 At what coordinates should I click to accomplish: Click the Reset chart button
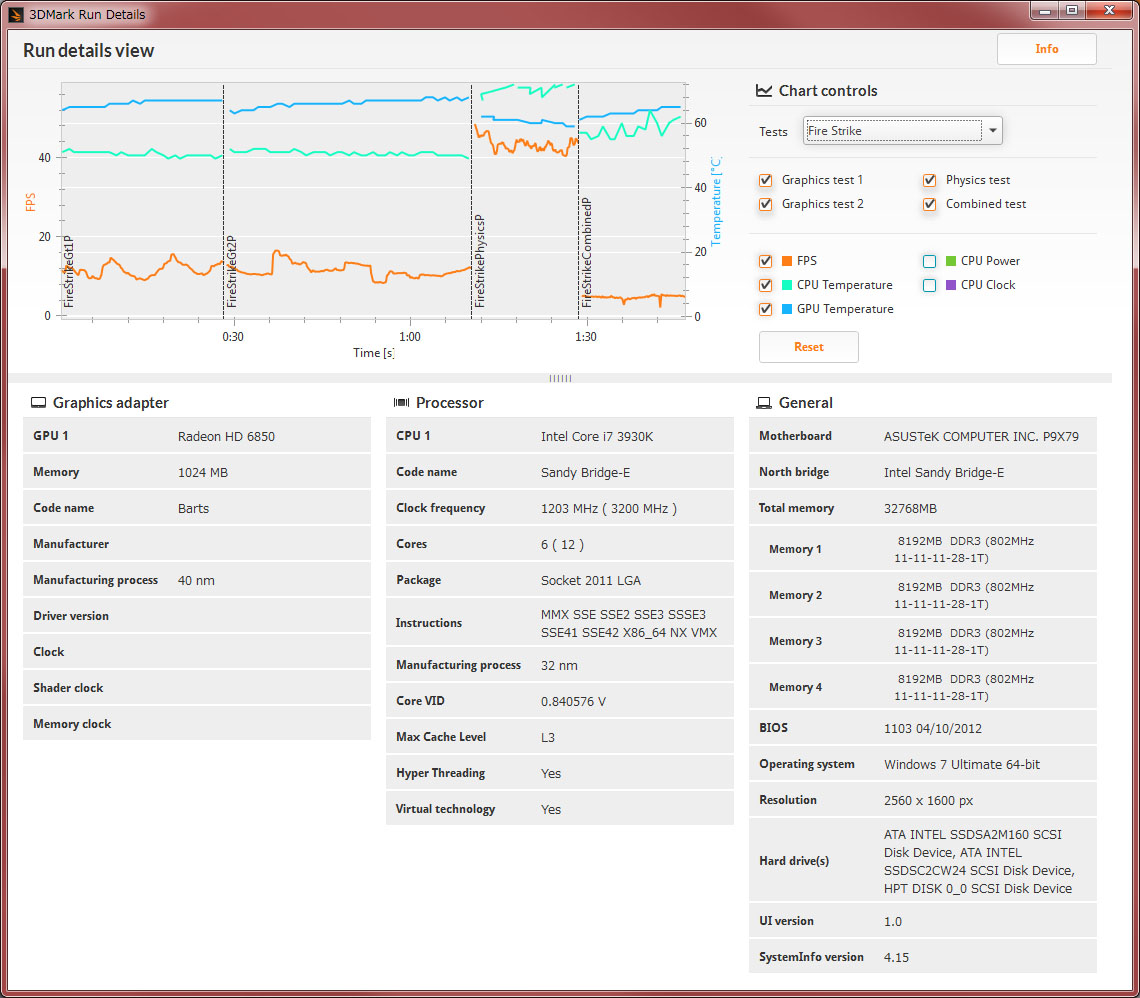(x=808, y=347)
